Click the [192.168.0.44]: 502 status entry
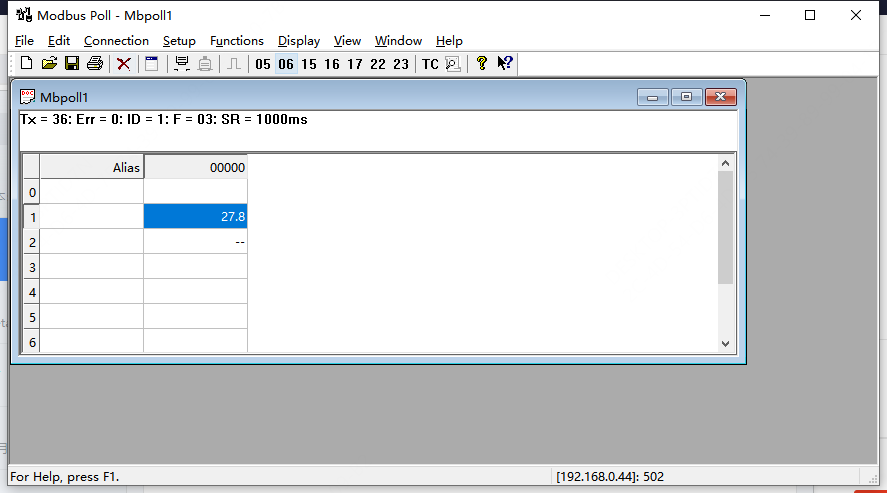The width and height of the screenshot is (887, 493). pyautogui.click(x=610, y=477)
